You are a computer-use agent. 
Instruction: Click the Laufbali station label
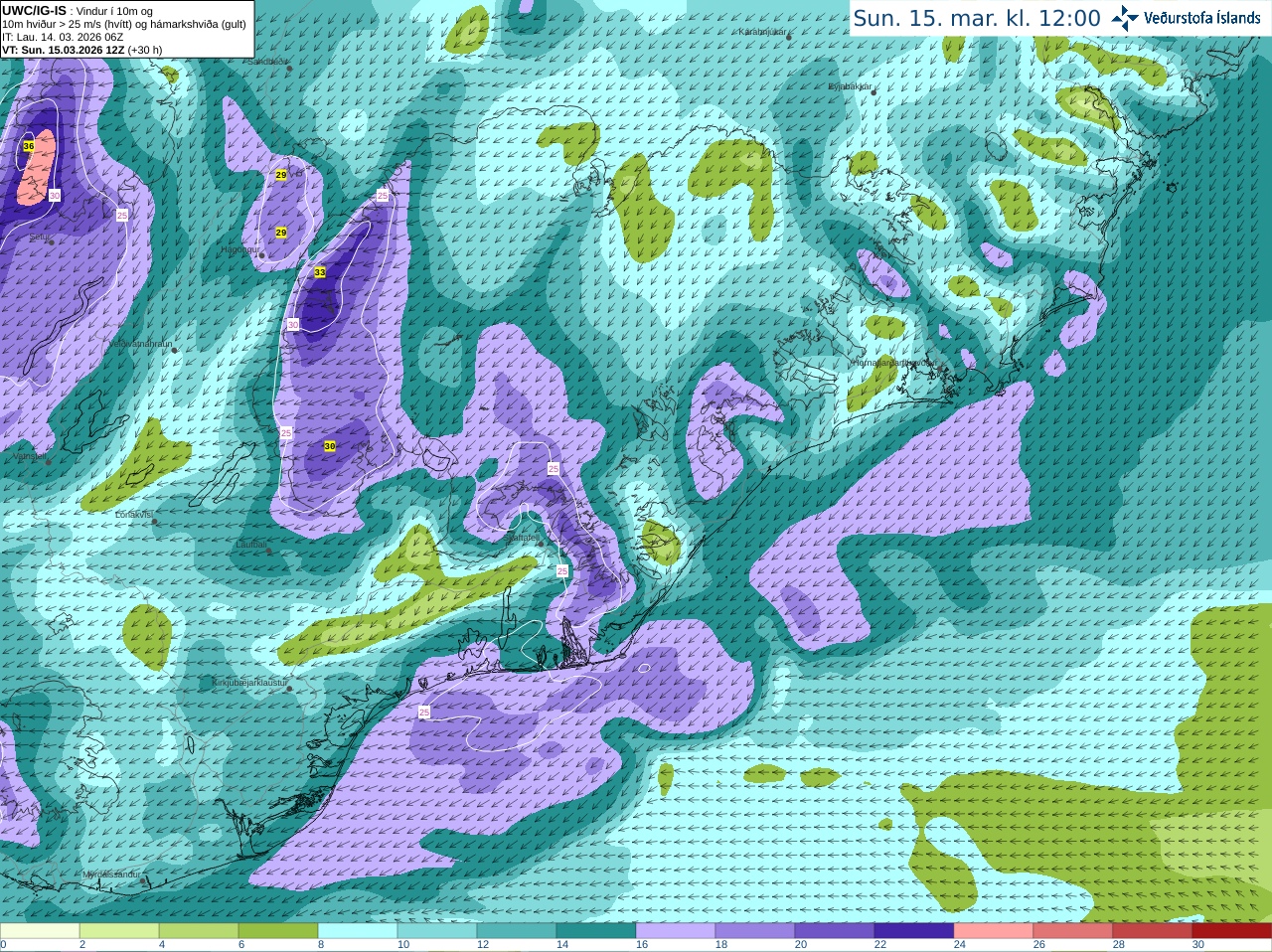251,545
